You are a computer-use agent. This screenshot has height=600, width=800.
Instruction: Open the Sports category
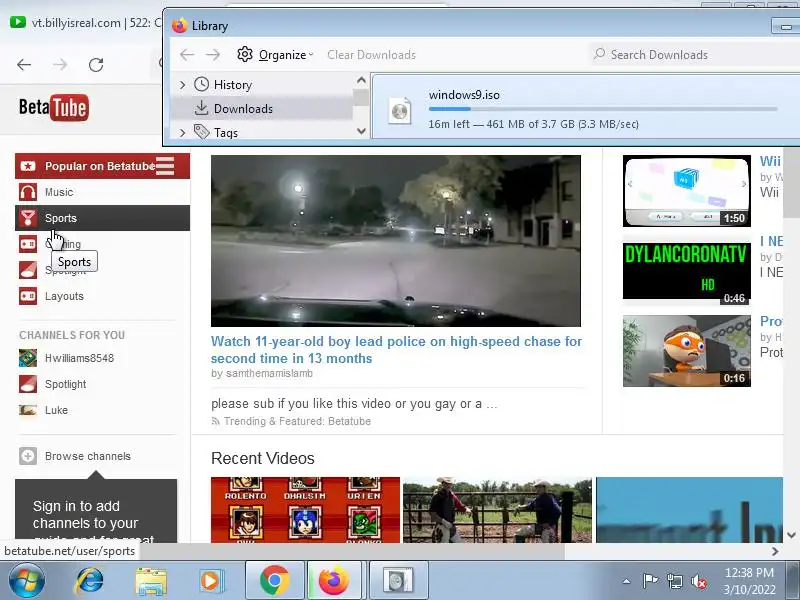[103, 218]
